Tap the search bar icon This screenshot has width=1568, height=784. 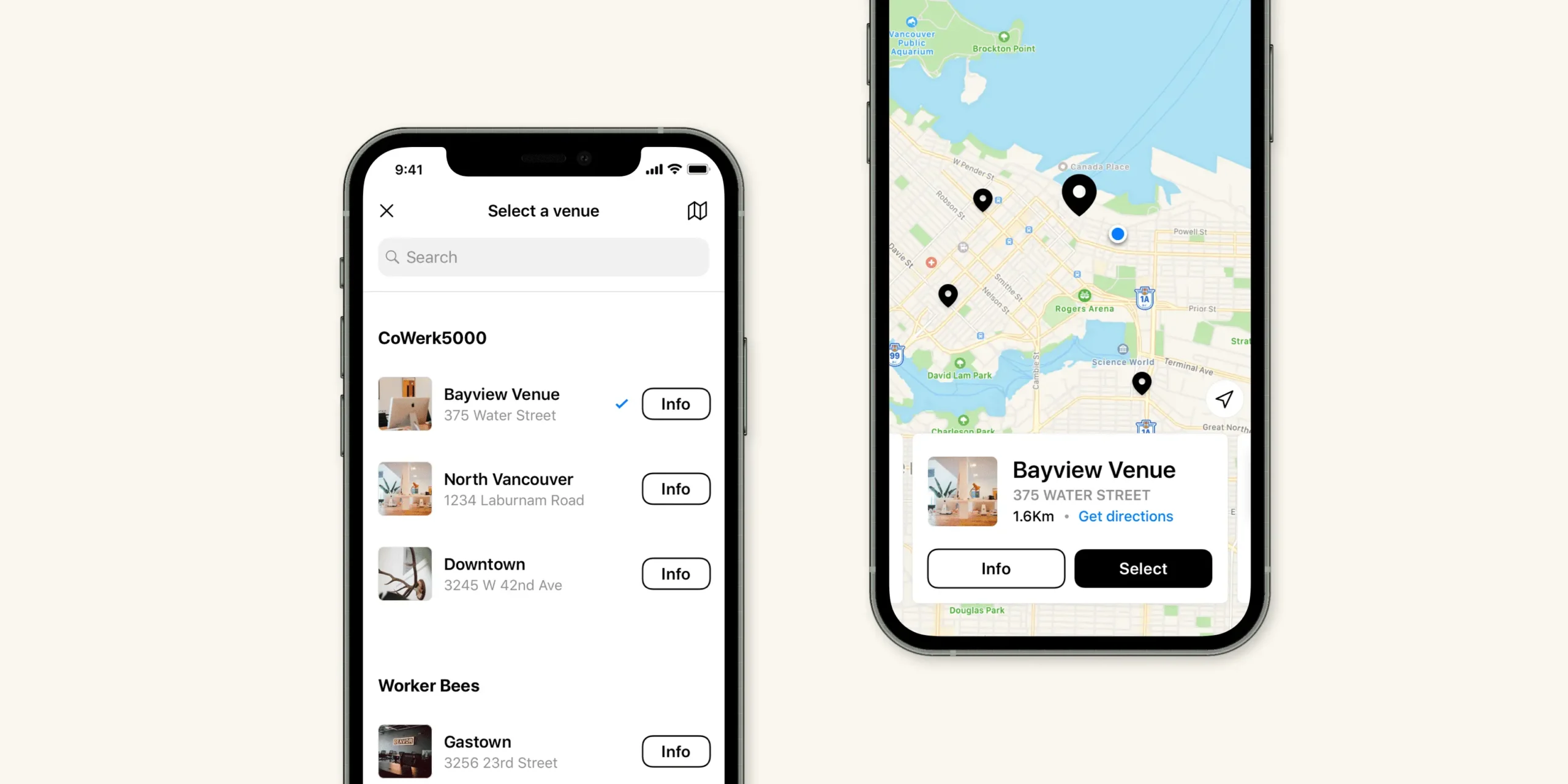tap(392, 257)
